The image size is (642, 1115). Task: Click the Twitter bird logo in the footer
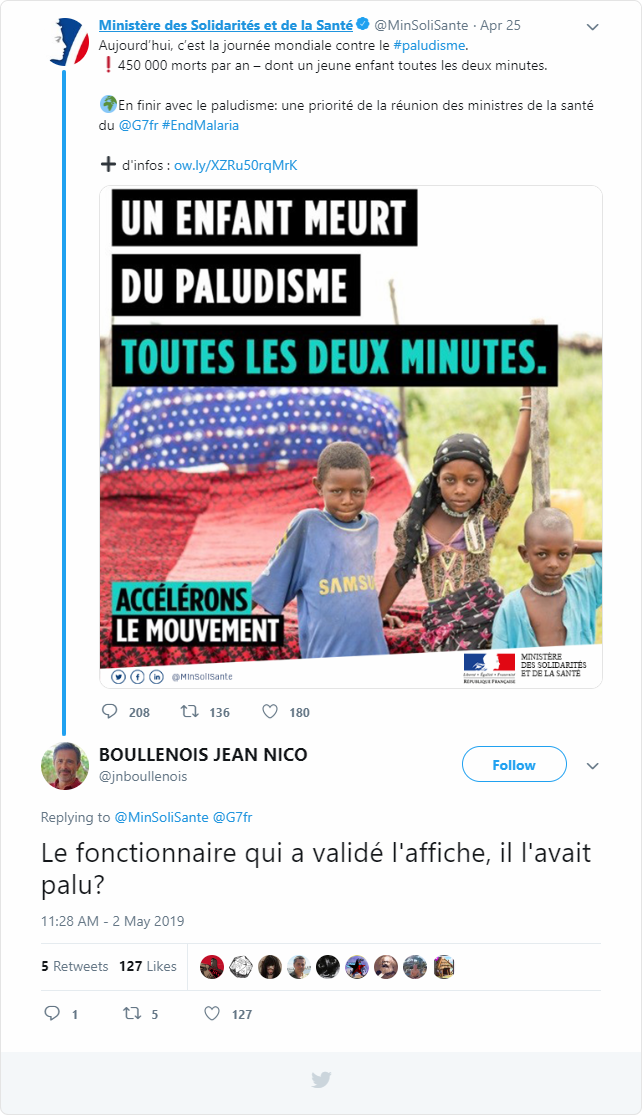pos(321,1079)
